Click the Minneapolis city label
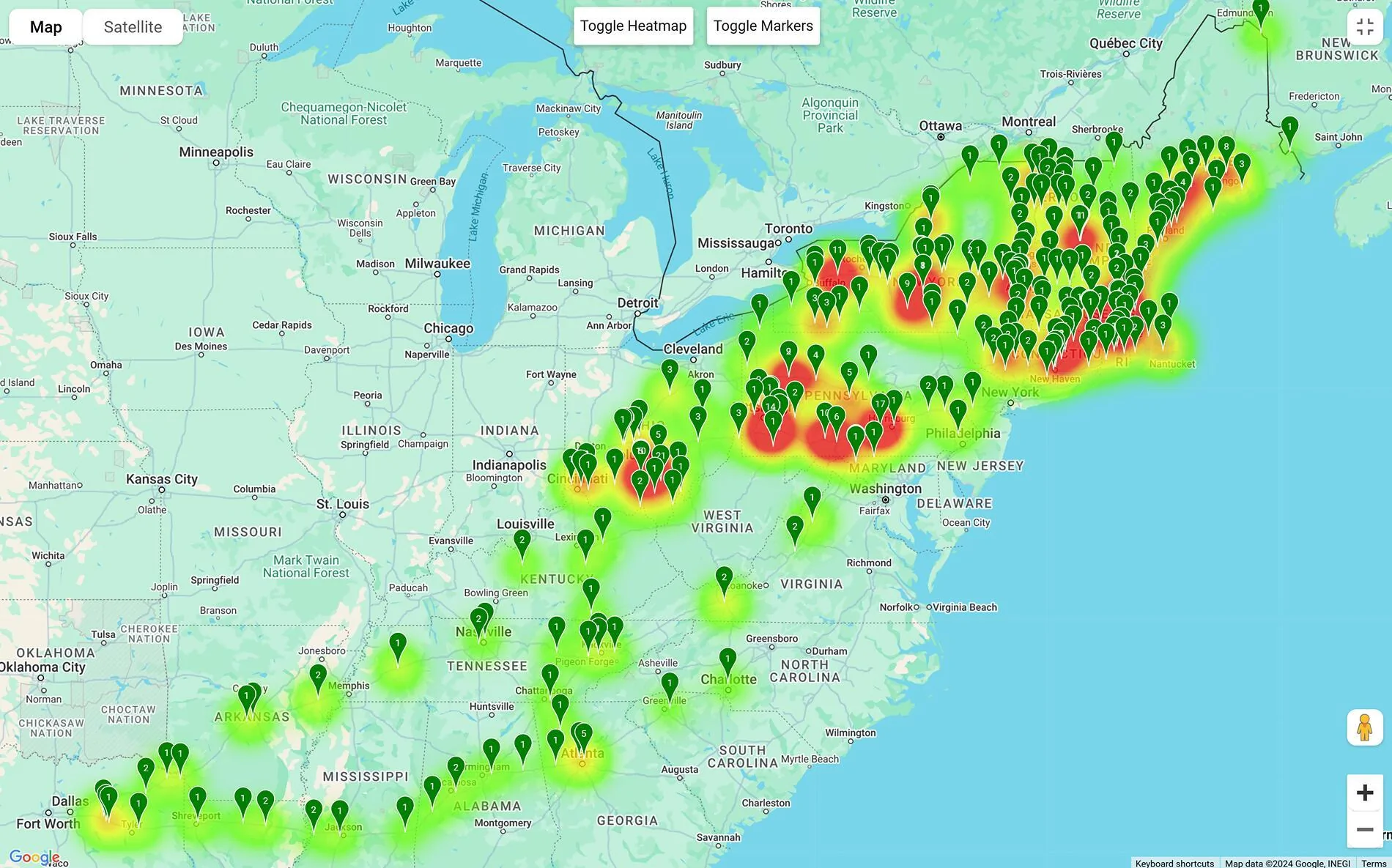The image size is (1392, 868). click(216, 152)
